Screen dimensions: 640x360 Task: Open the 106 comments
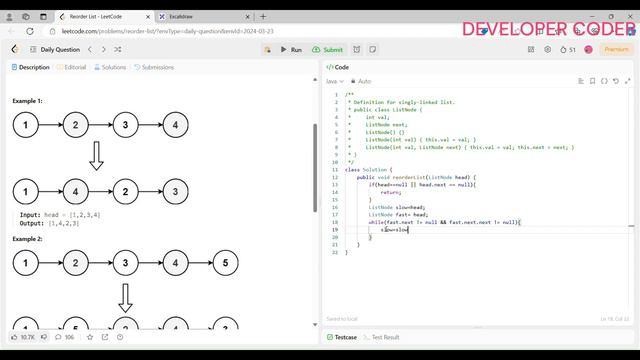coord(64,337)
